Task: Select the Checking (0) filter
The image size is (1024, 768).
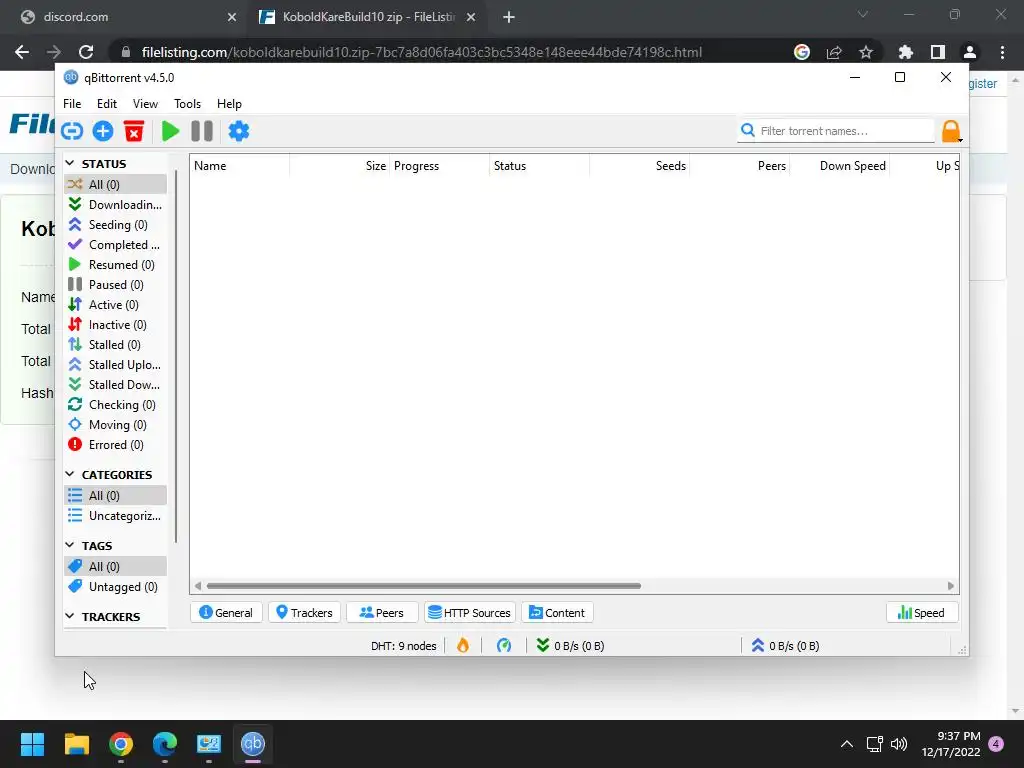Action: click(x=116, y=405)
